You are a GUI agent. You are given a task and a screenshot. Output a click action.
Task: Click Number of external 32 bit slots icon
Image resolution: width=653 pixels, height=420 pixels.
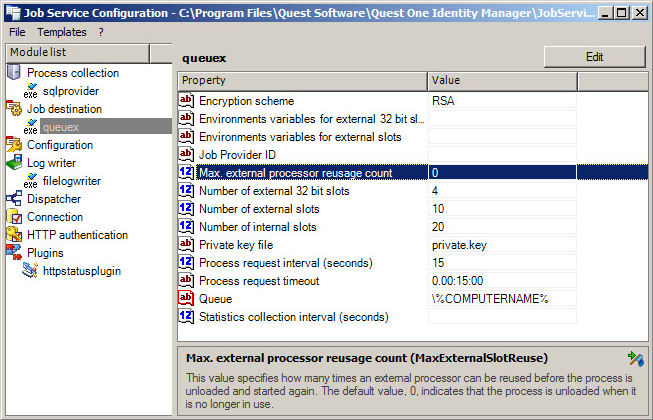[186, 190]
